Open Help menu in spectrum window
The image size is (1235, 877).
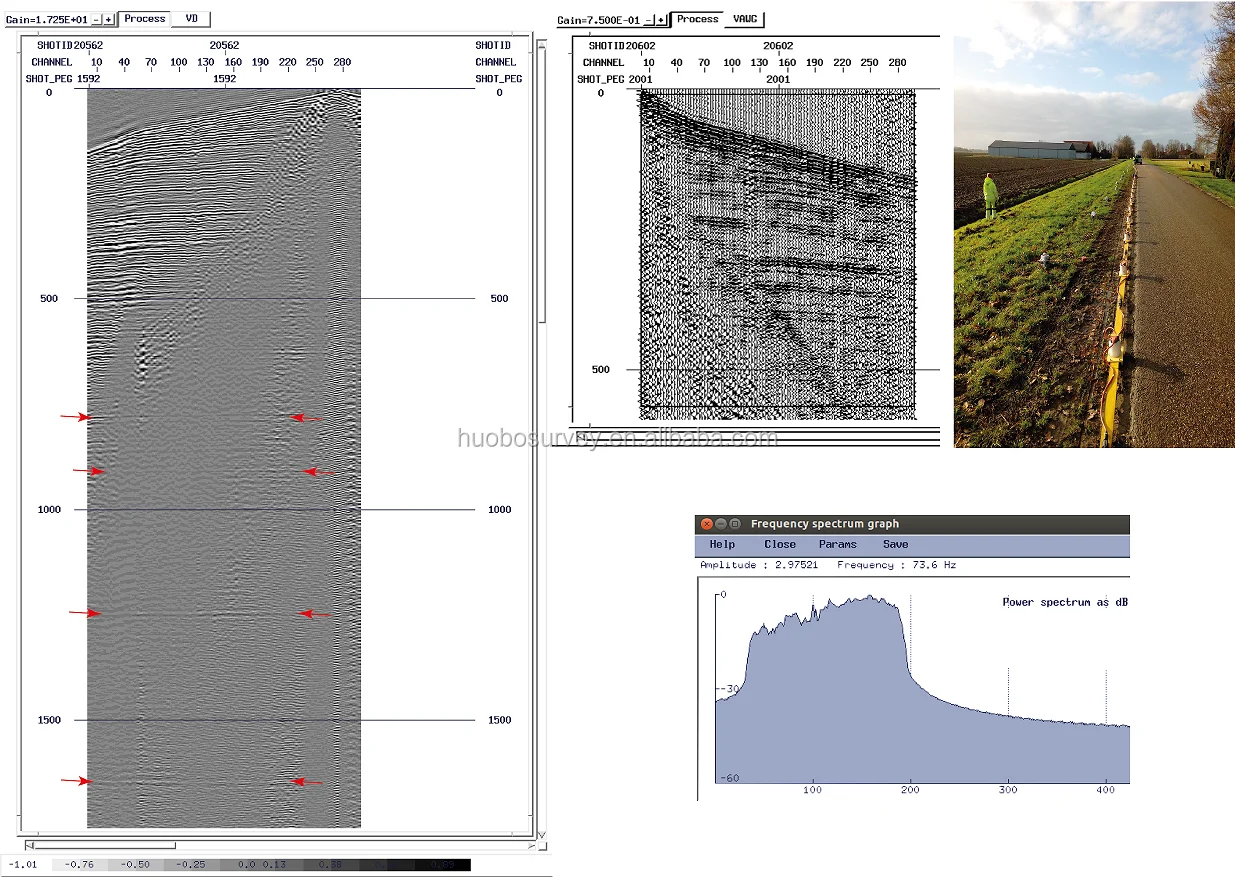tap(722, 545)
